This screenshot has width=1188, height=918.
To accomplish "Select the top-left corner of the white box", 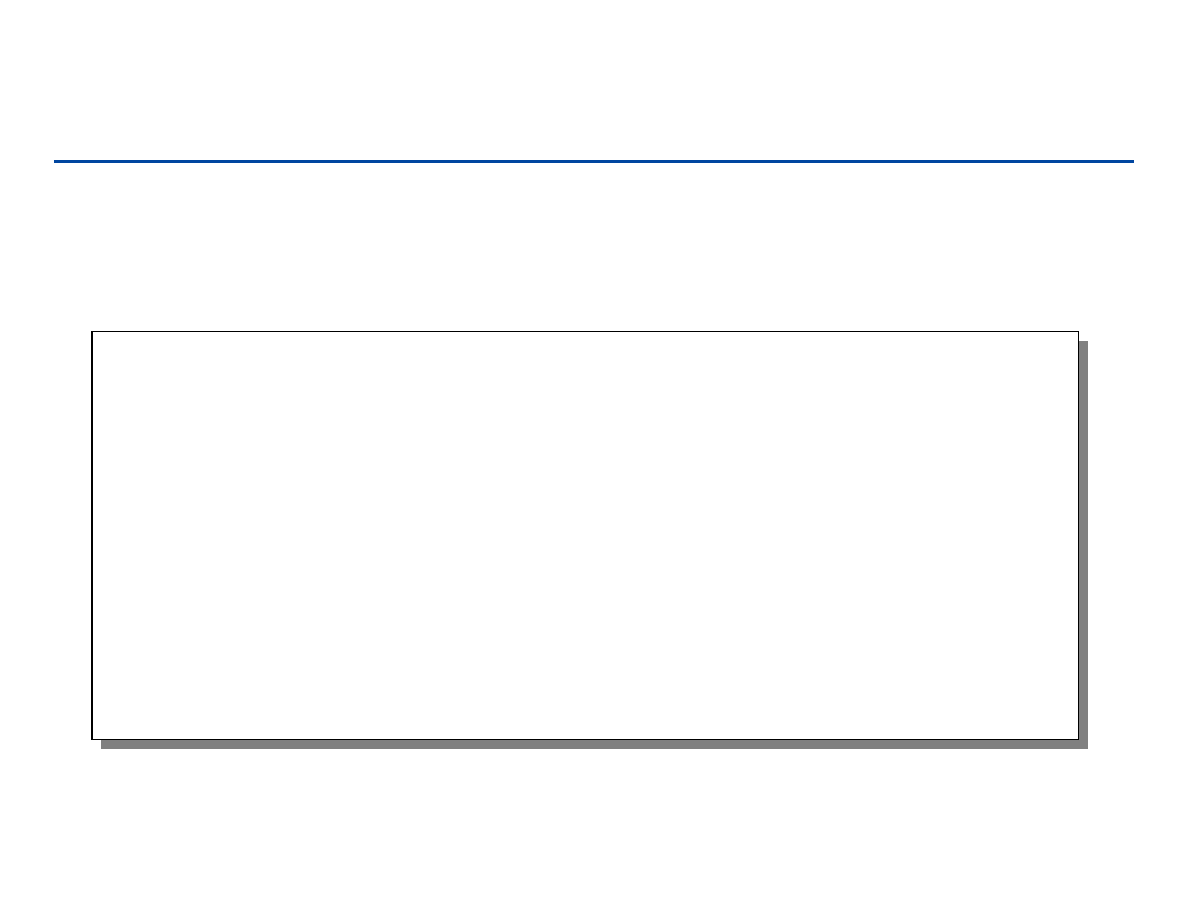I will coord(92,332).
